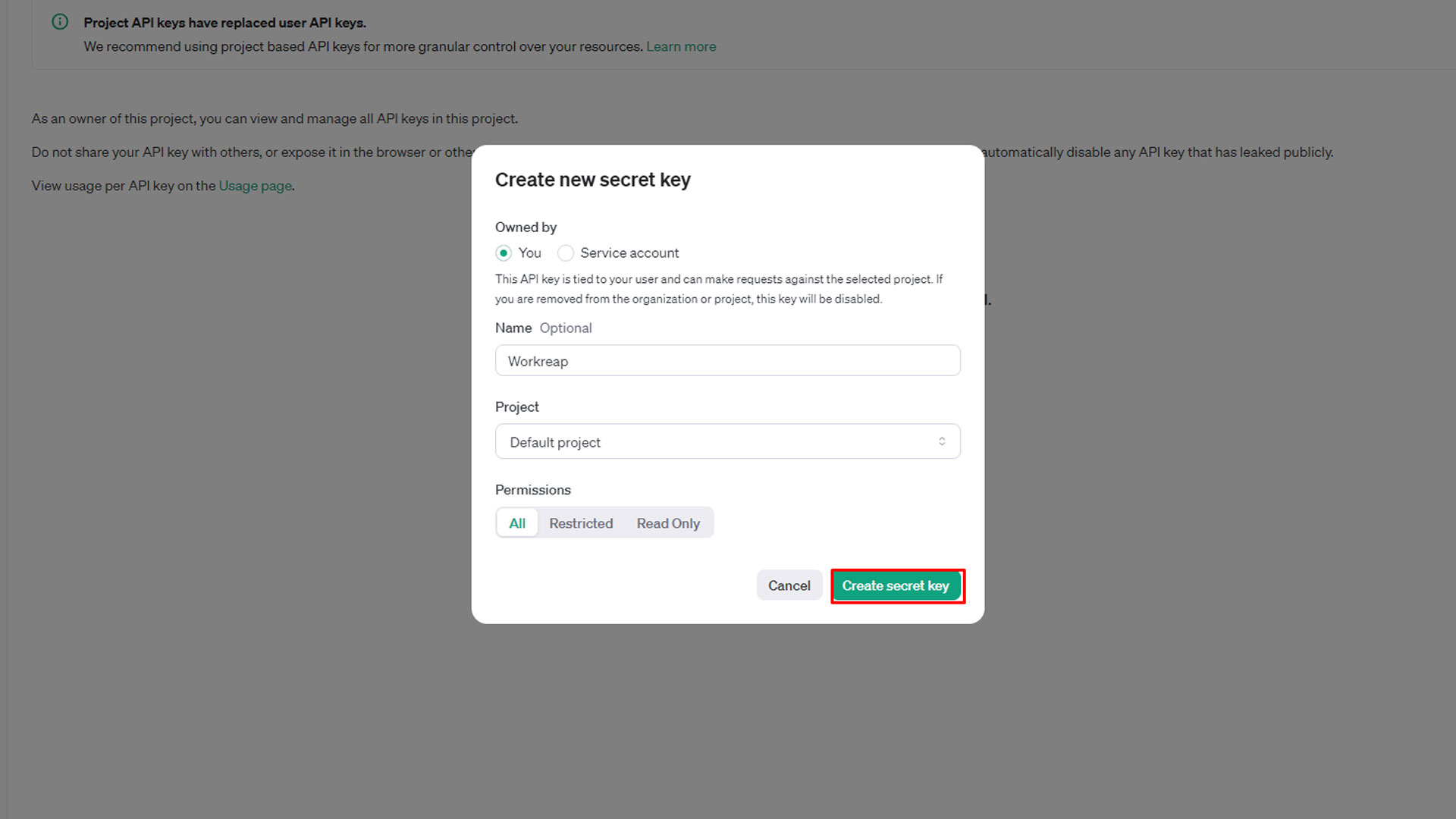Switch permissions to "Restricted"
1456x819 pixels.
click(x=581, y=523)
